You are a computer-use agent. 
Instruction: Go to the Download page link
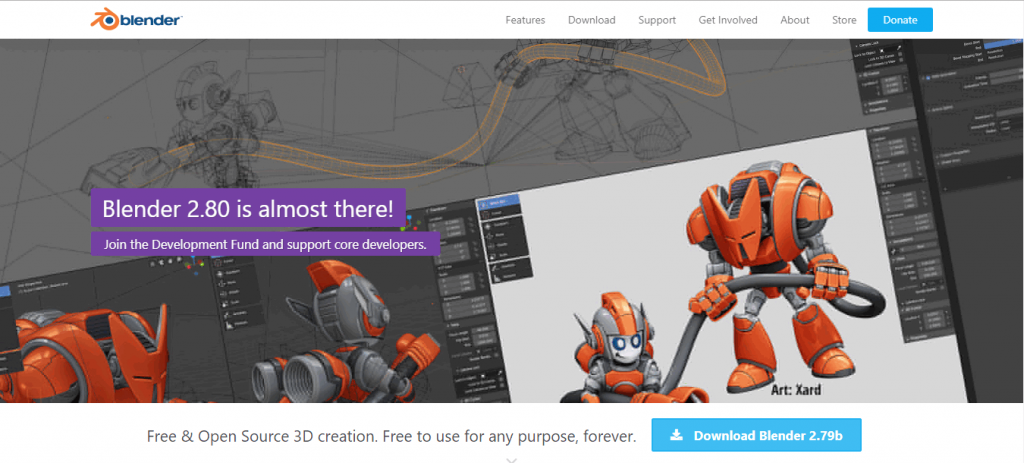[592, 20]
